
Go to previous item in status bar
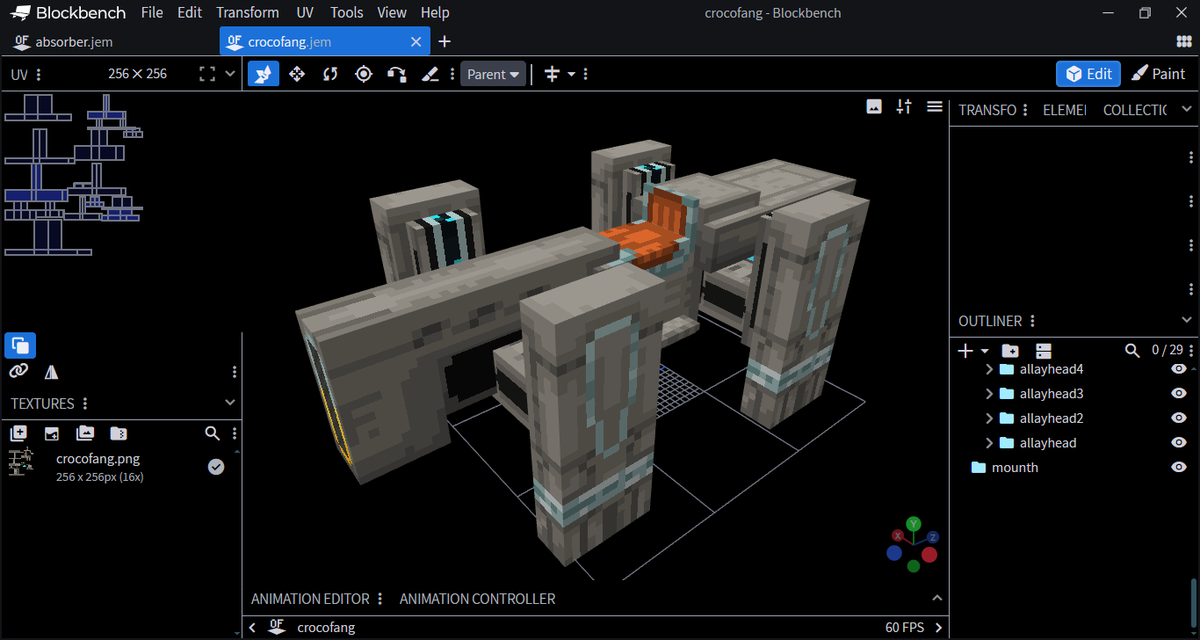tap(252, 628)
